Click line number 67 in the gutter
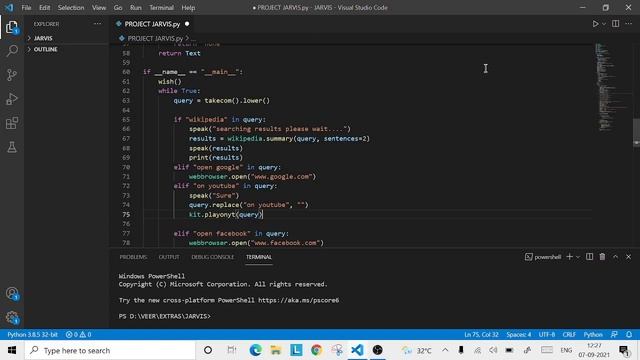Image resolution: width=640 pixels, height=360 pixels. (126, 139)
